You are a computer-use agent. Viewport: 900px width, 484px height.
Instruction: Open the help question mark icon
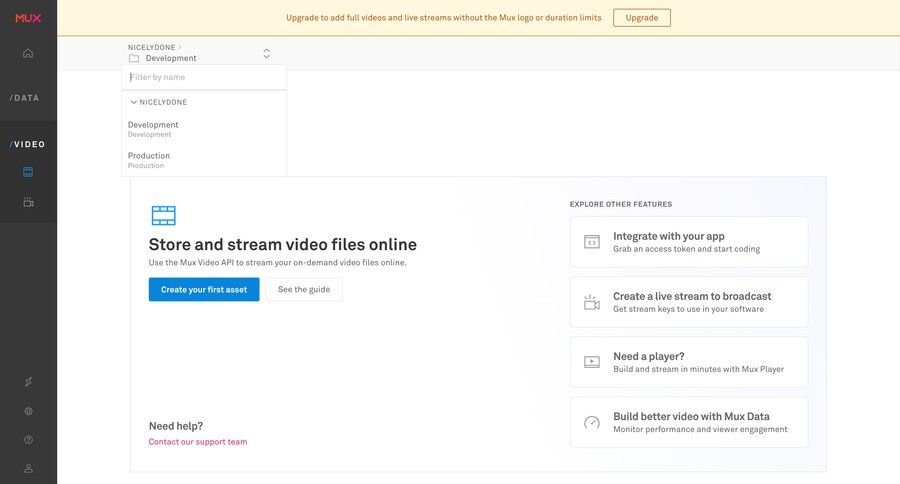point(28,439)
